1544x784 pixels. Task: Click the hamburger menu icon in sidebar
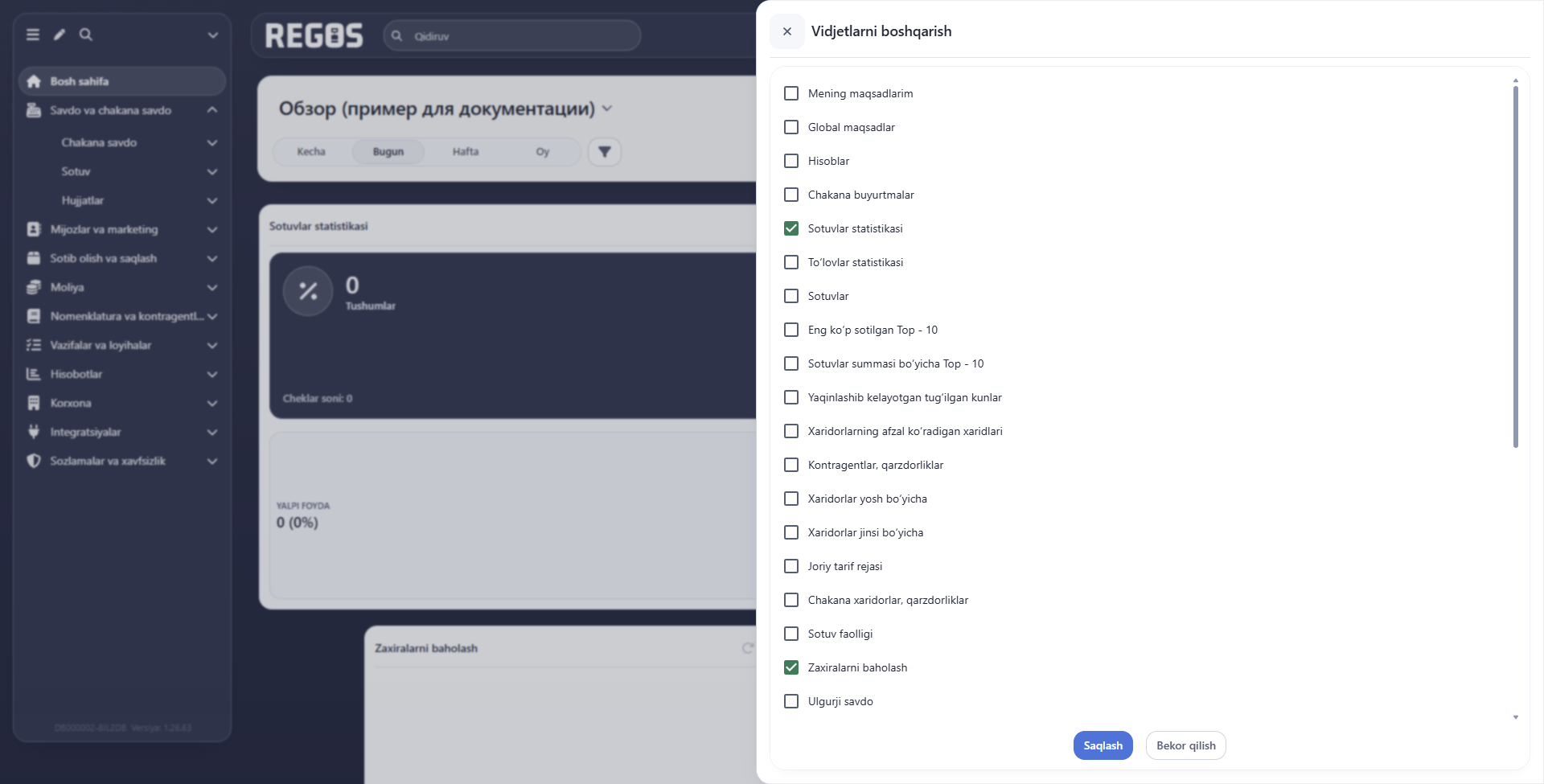pyautogui.click(x=33, y=35)
